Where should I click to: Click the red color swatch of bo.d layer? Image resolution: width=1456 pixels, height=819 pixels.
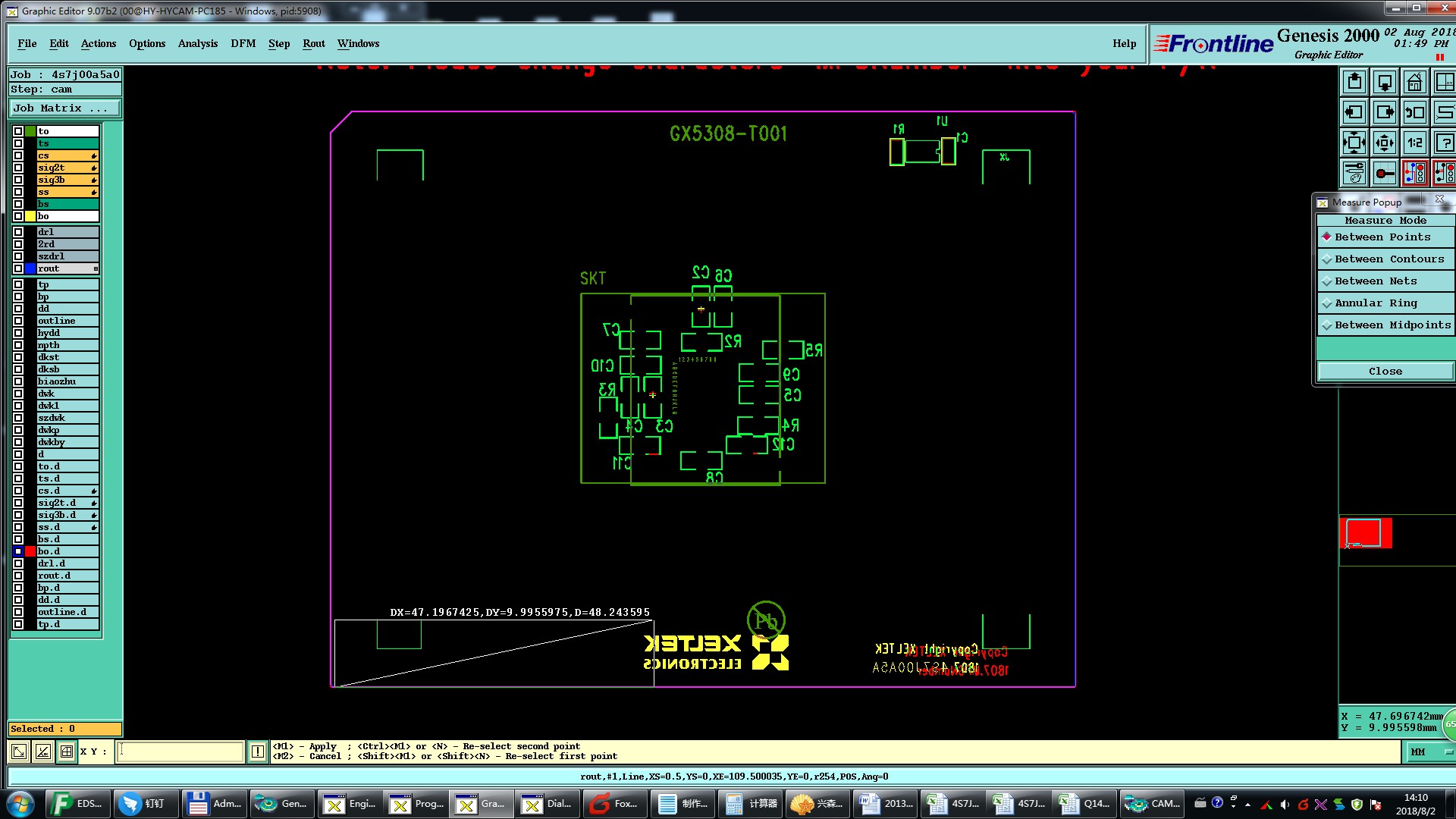(30, 551)
